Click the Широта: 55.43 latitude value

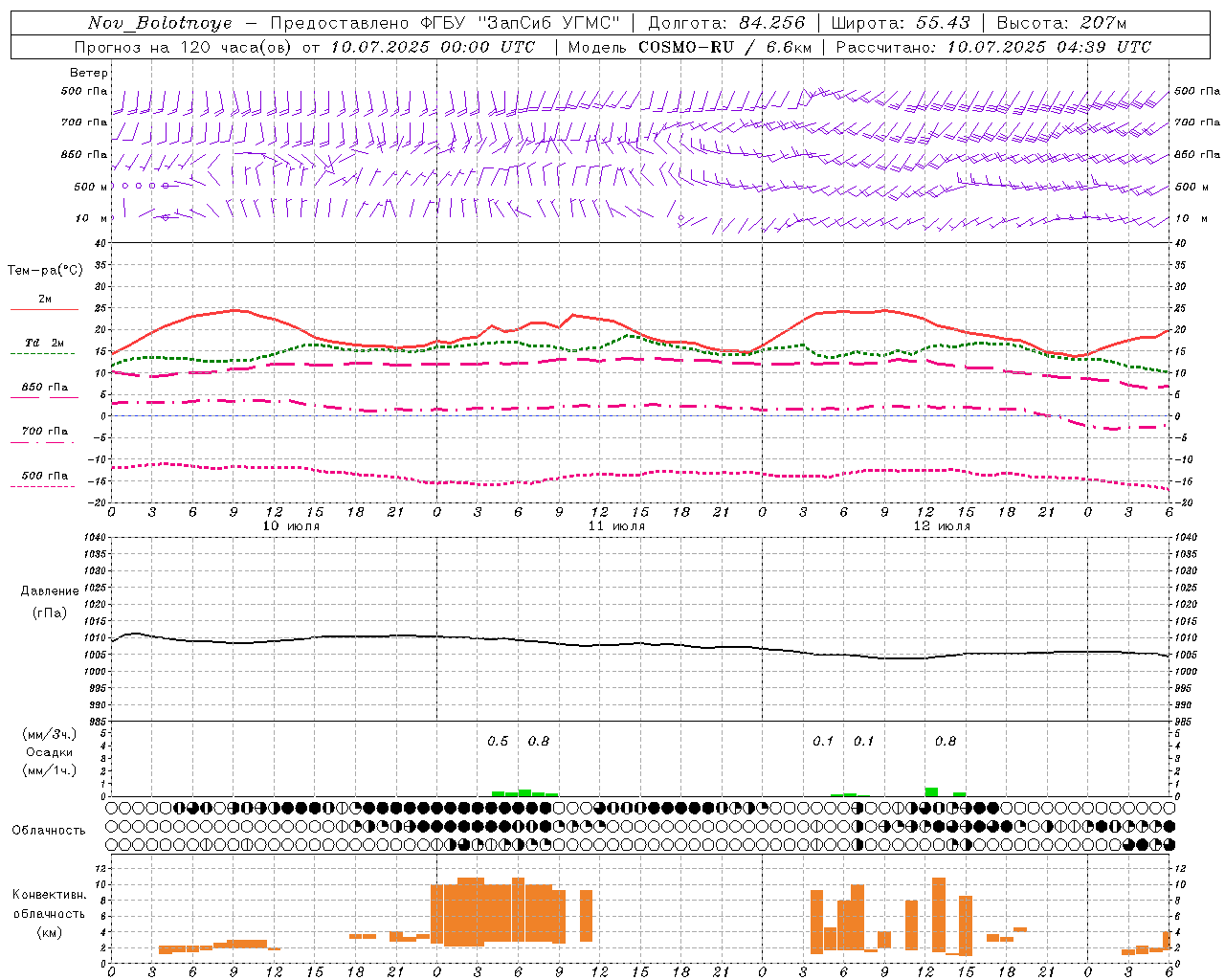[x=901, y=23]
